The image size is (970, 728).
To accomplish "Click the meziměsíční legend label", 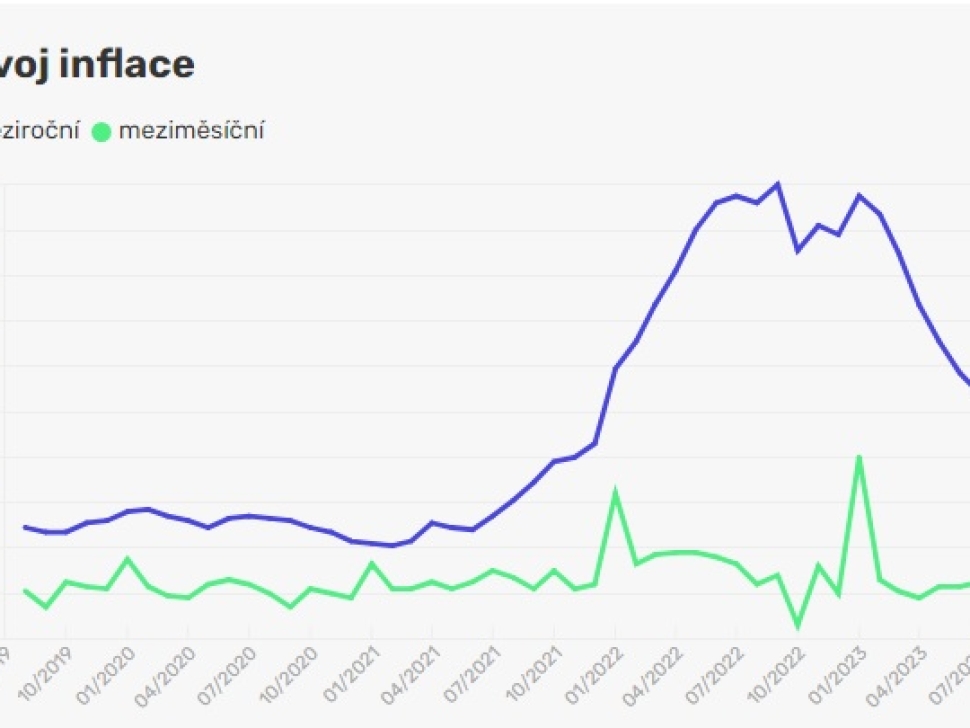I will coord(191,131).
